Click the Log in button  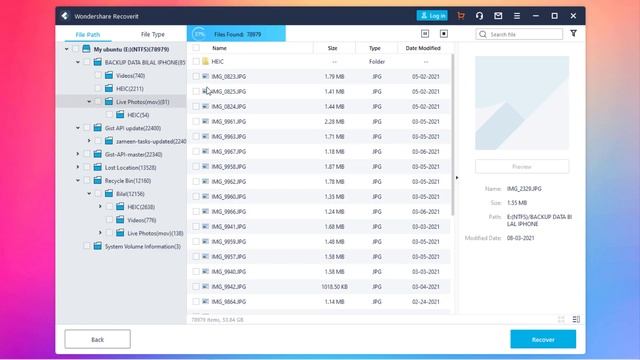tap(432, 16)
